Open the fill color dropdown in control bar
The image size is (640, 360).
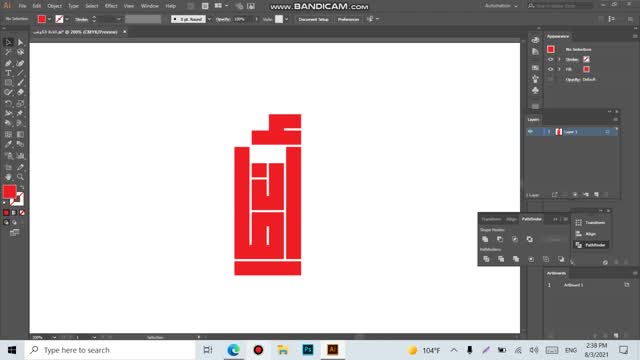49,19
